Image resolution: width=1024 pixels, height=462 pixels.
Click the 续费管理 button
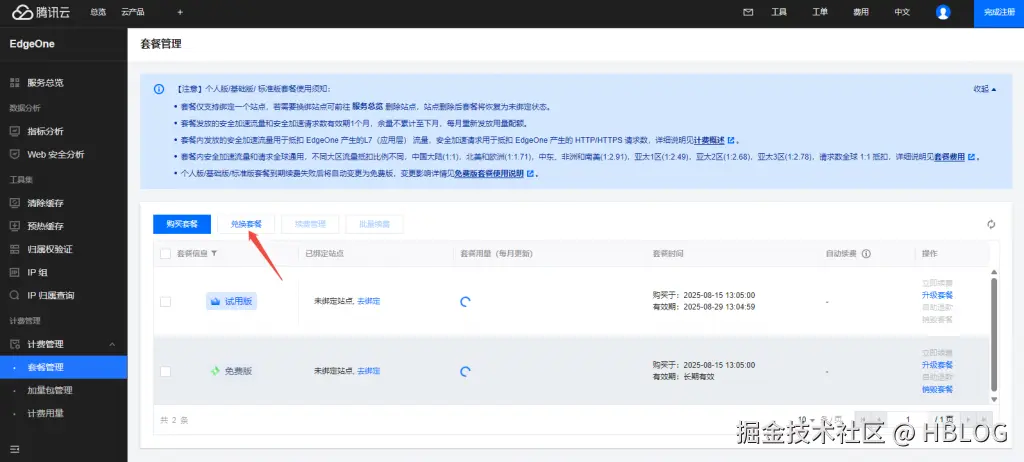pos(310,224)
